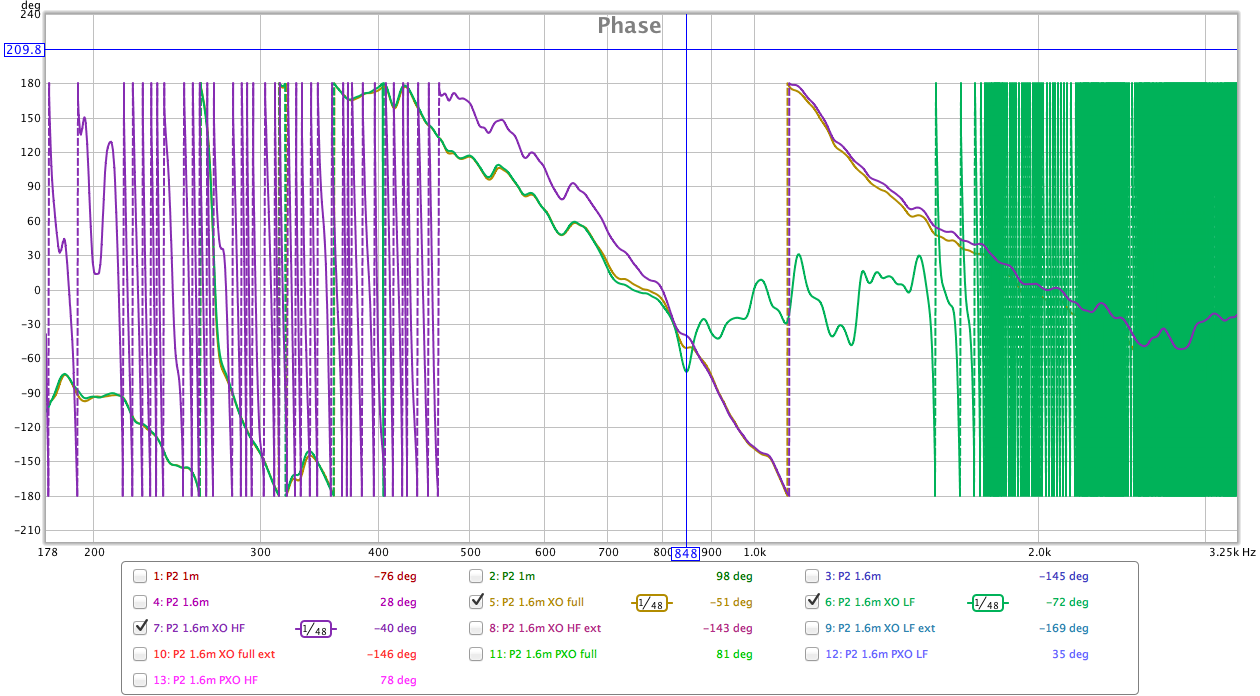
Task: Enable the 11: P2 1.6m PXO full checkbox
Action: pos(477,654)
